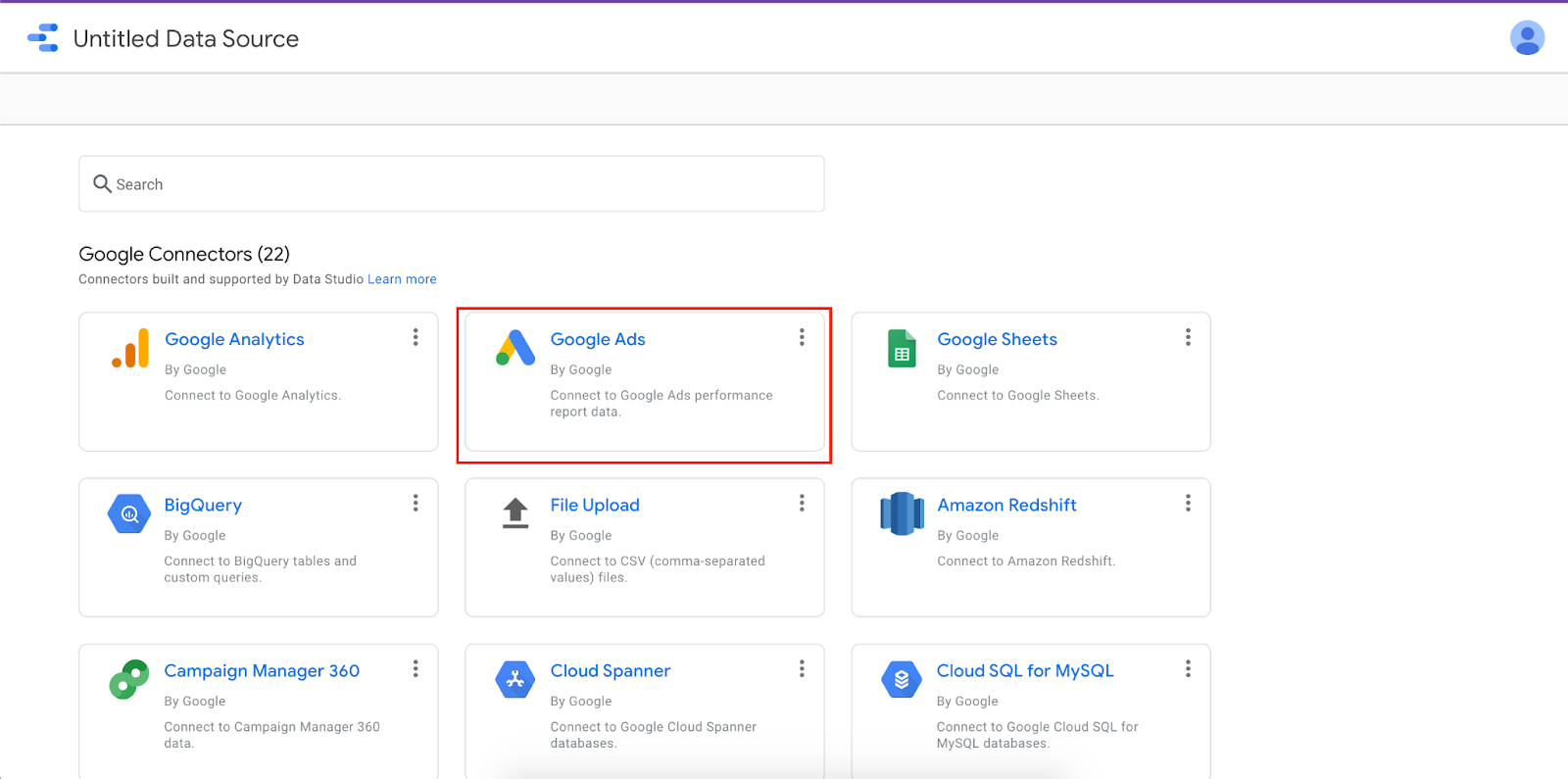Screen dimensions: 1568x779
Task: Open more options on Cloud Spanner card
Action: coord(802,668)
